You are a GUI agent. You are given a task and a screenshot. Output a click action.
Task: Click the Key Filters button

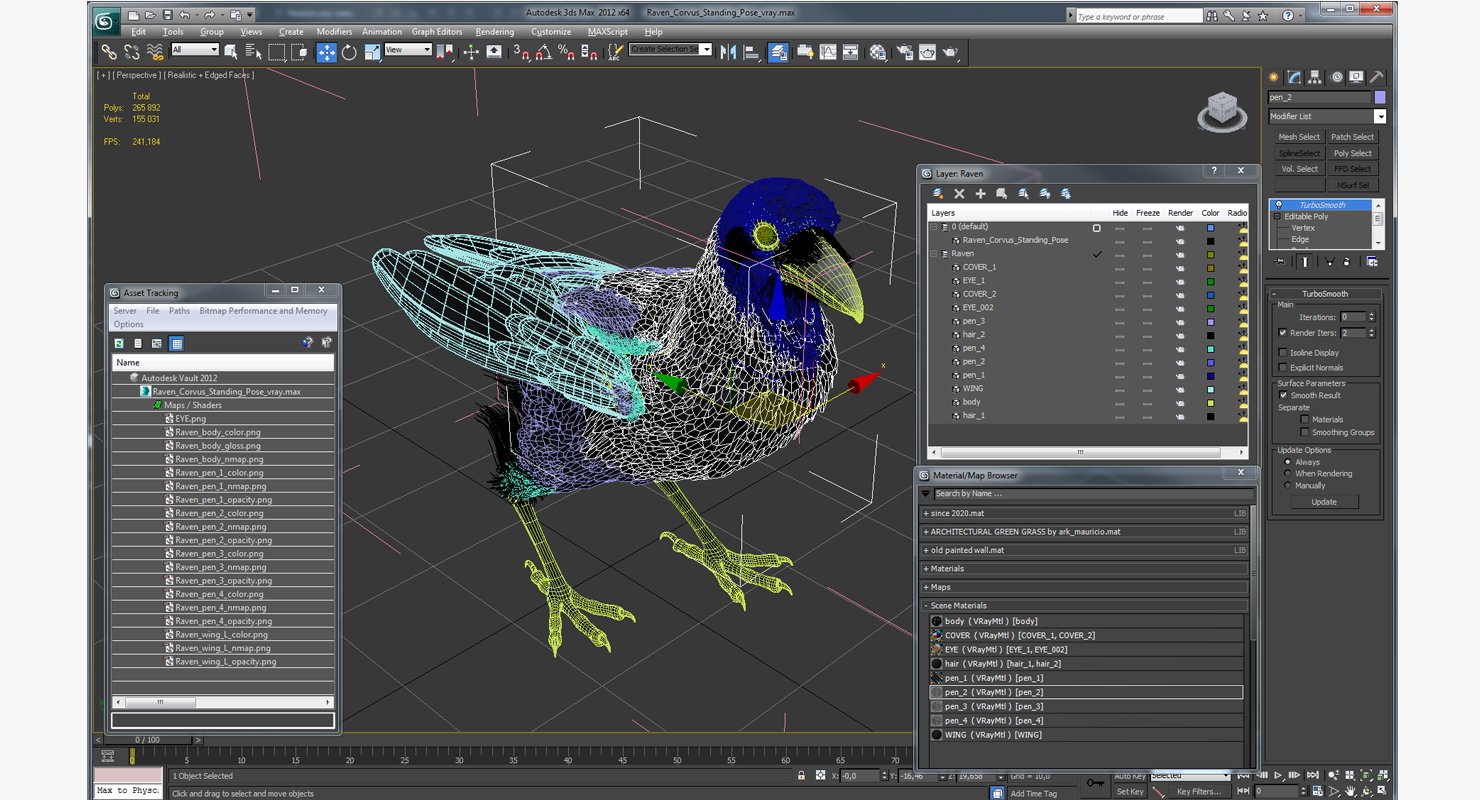(1198, 792)
